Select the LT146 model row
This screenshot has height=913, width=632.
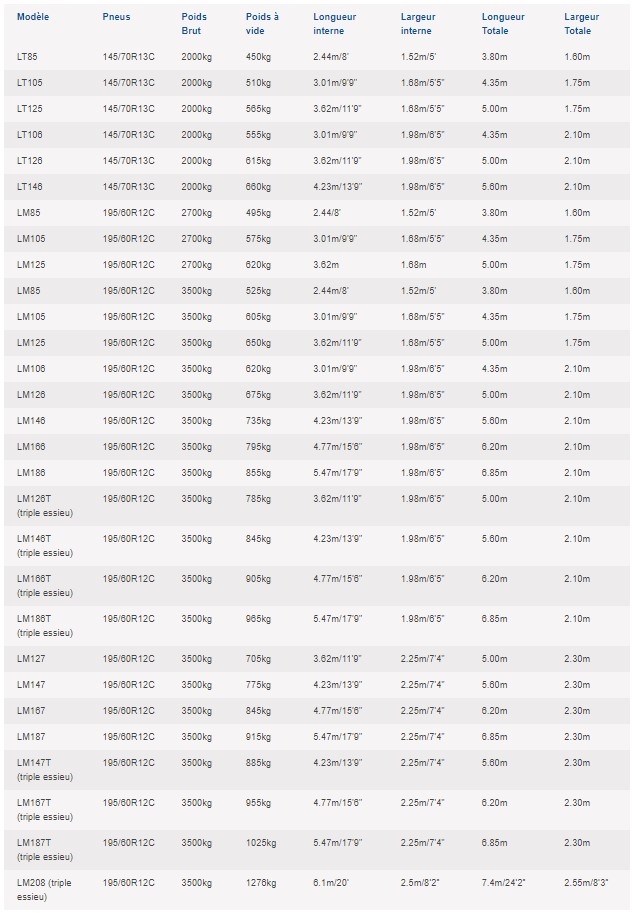(316, 187)
